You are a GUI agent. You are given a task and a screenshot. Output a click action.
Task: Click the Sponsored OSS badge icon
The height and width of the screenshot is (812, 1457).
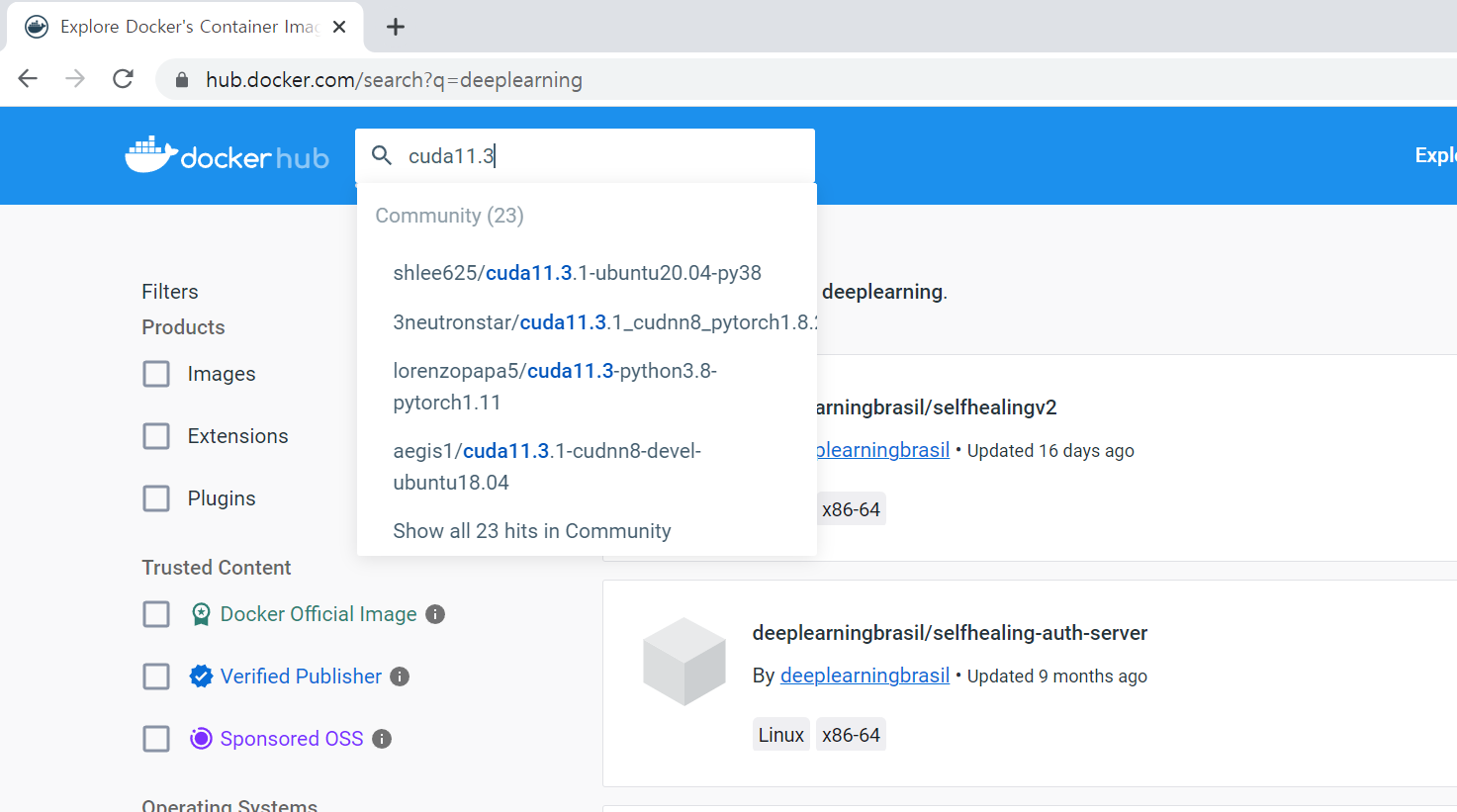click(x=201, y=739)
